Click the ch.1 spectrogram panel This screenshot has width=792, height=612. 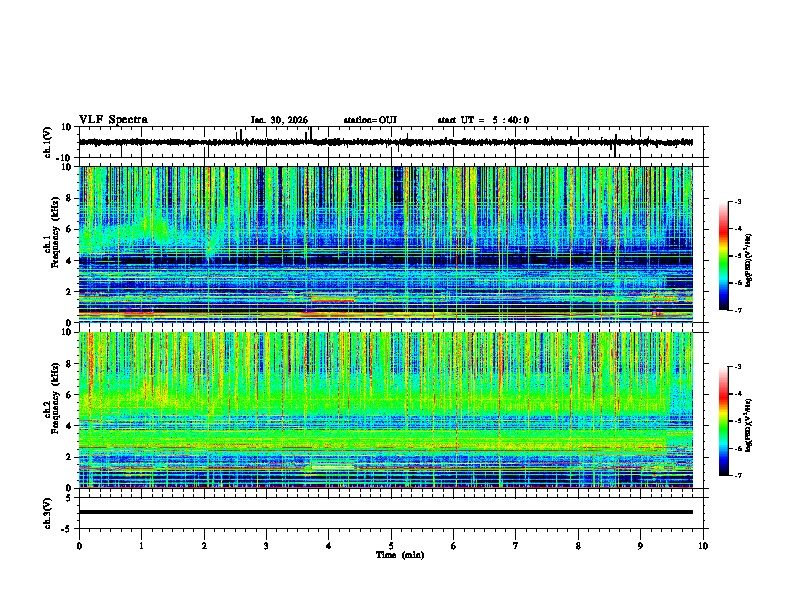[x=386, y=244]
